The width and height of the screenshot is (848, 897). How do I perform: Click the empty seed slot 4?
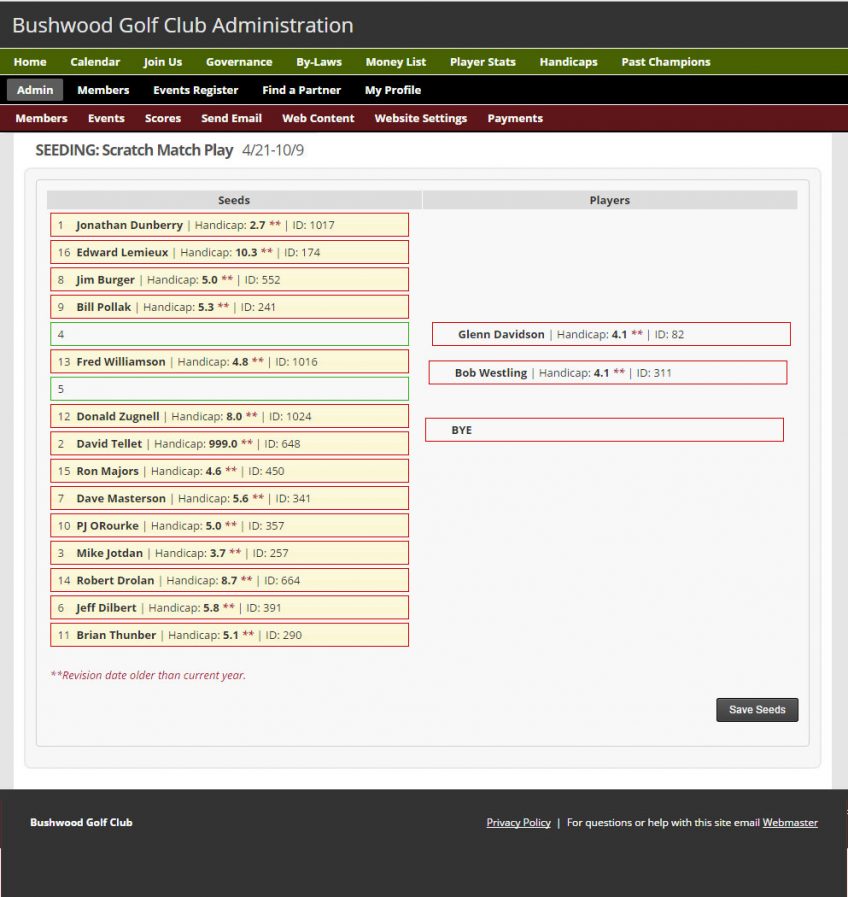pos(230,333)
